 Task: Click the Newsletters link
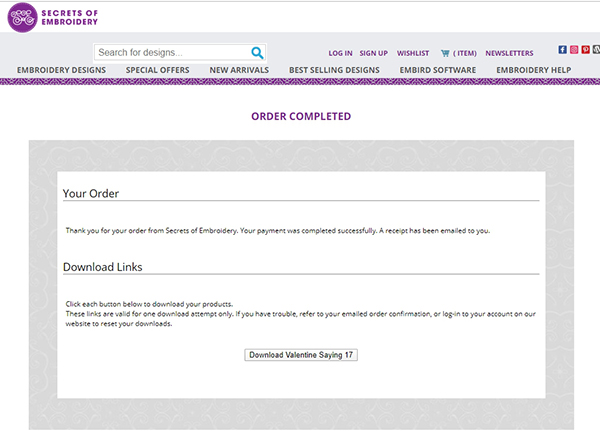[509, 53]
